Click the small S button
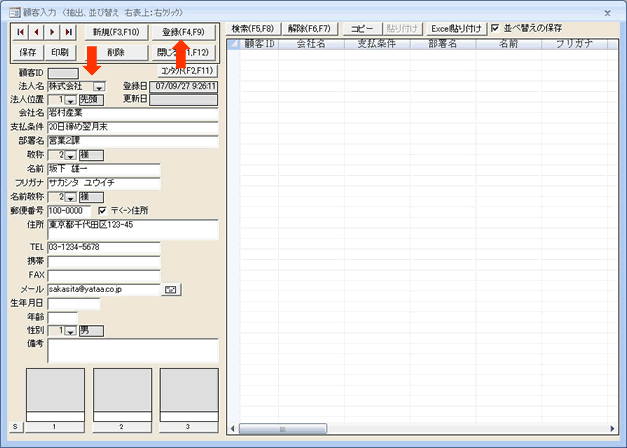 pos(15,426)
